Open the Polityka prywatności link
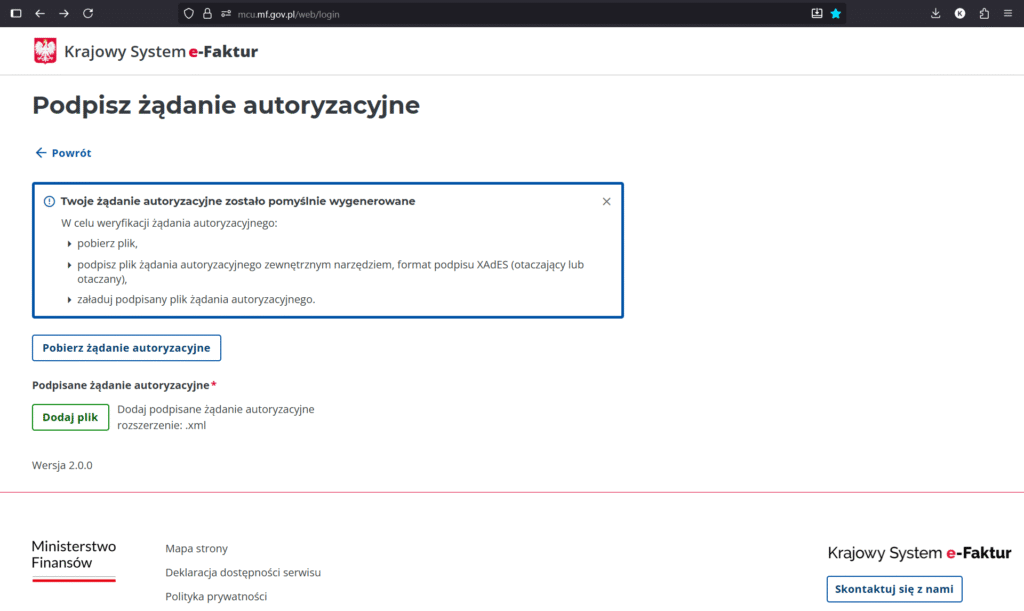This screenshot has height=611, width=1024. (216, 596)
